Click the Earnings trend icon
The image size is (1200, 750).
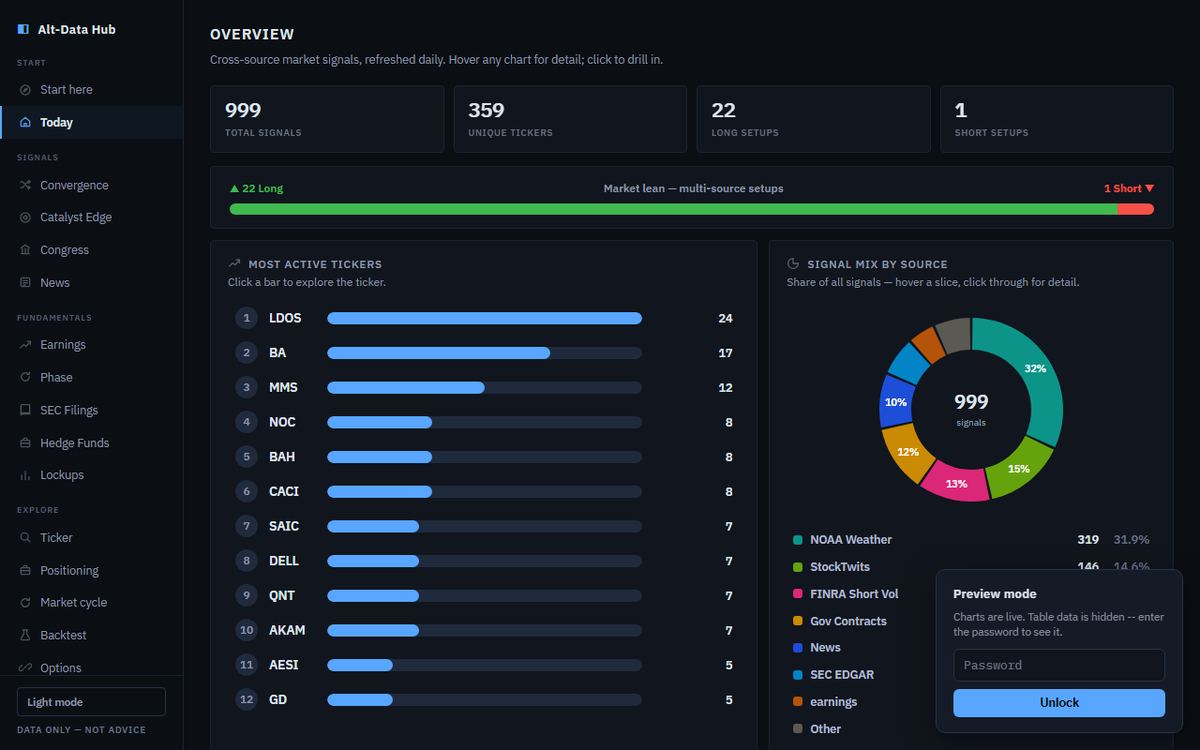(25, 345)
